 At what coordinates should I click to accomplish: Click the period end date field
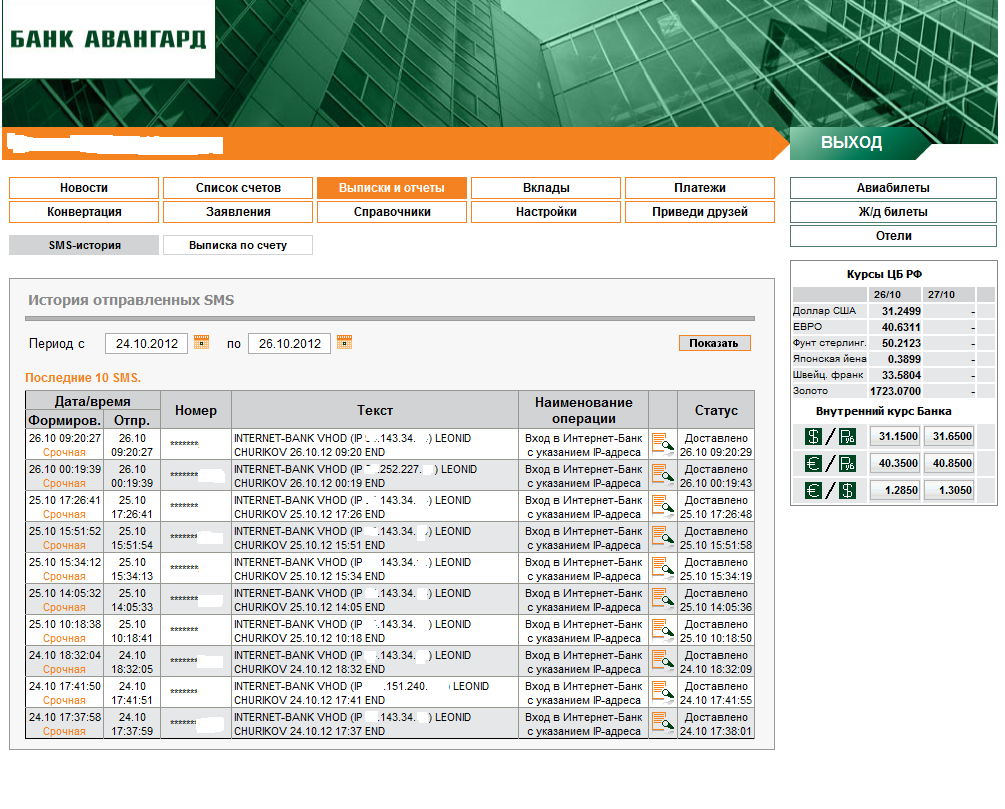[290, 344]
